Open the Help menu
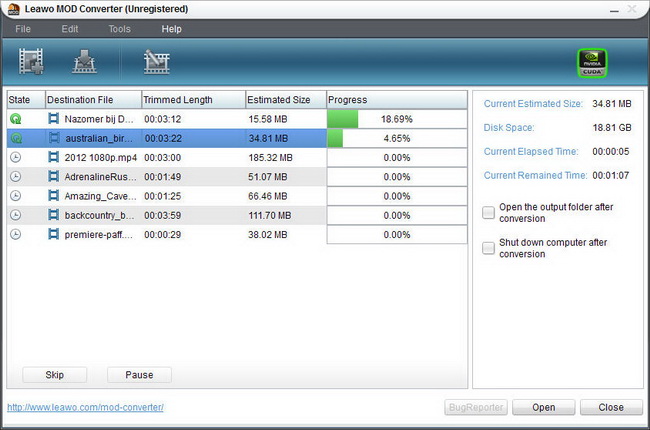 [x=171, y=29]
